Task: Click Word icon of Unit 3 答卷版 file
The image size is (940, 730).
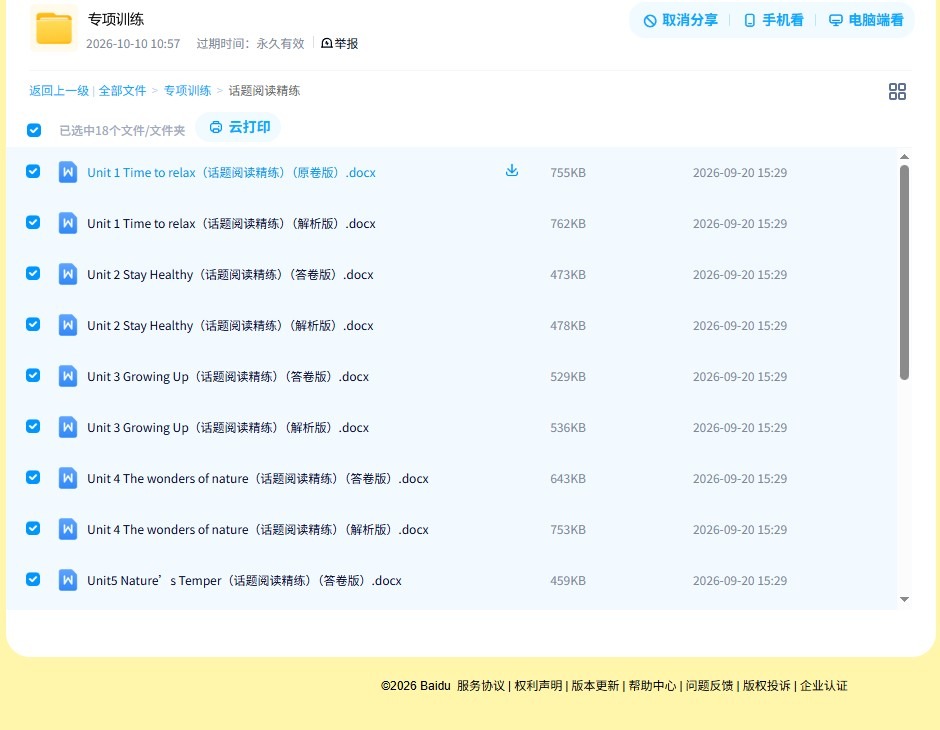Action: 68,376
